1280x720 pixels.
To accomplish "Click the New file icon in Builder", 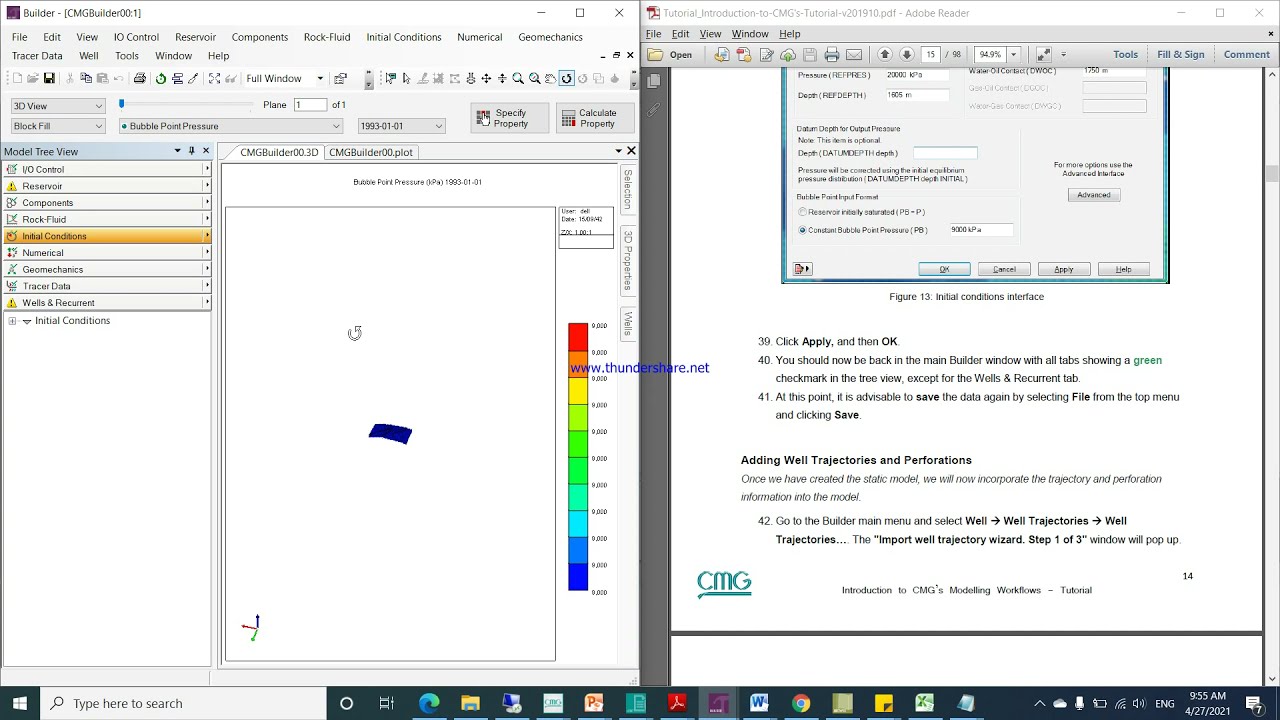I will pos(17,78).
